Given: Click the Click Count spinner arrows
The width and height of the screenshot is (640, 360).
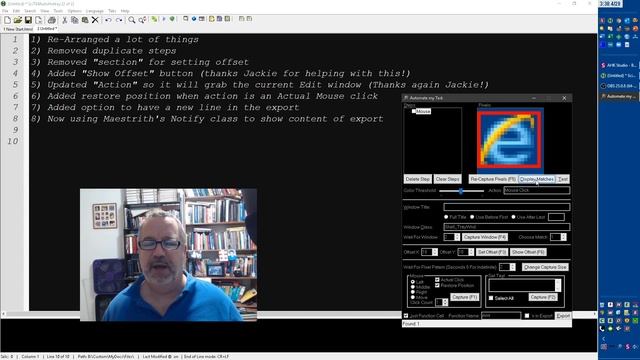Looking at the screenshot, I should pos(445,302).
